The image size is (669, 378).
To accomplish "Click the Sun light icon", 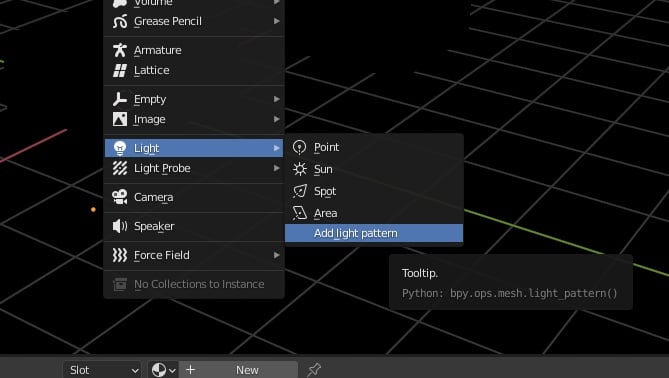I will [x=300, y=169].
